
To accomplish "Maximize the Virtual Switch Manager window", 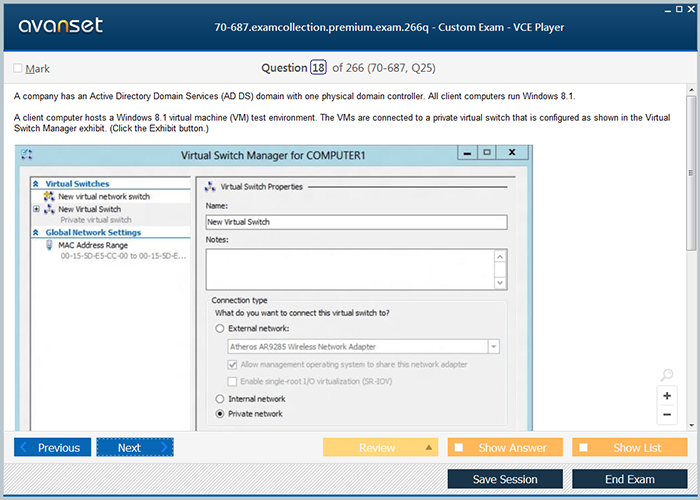I will [x=487, y=153].
